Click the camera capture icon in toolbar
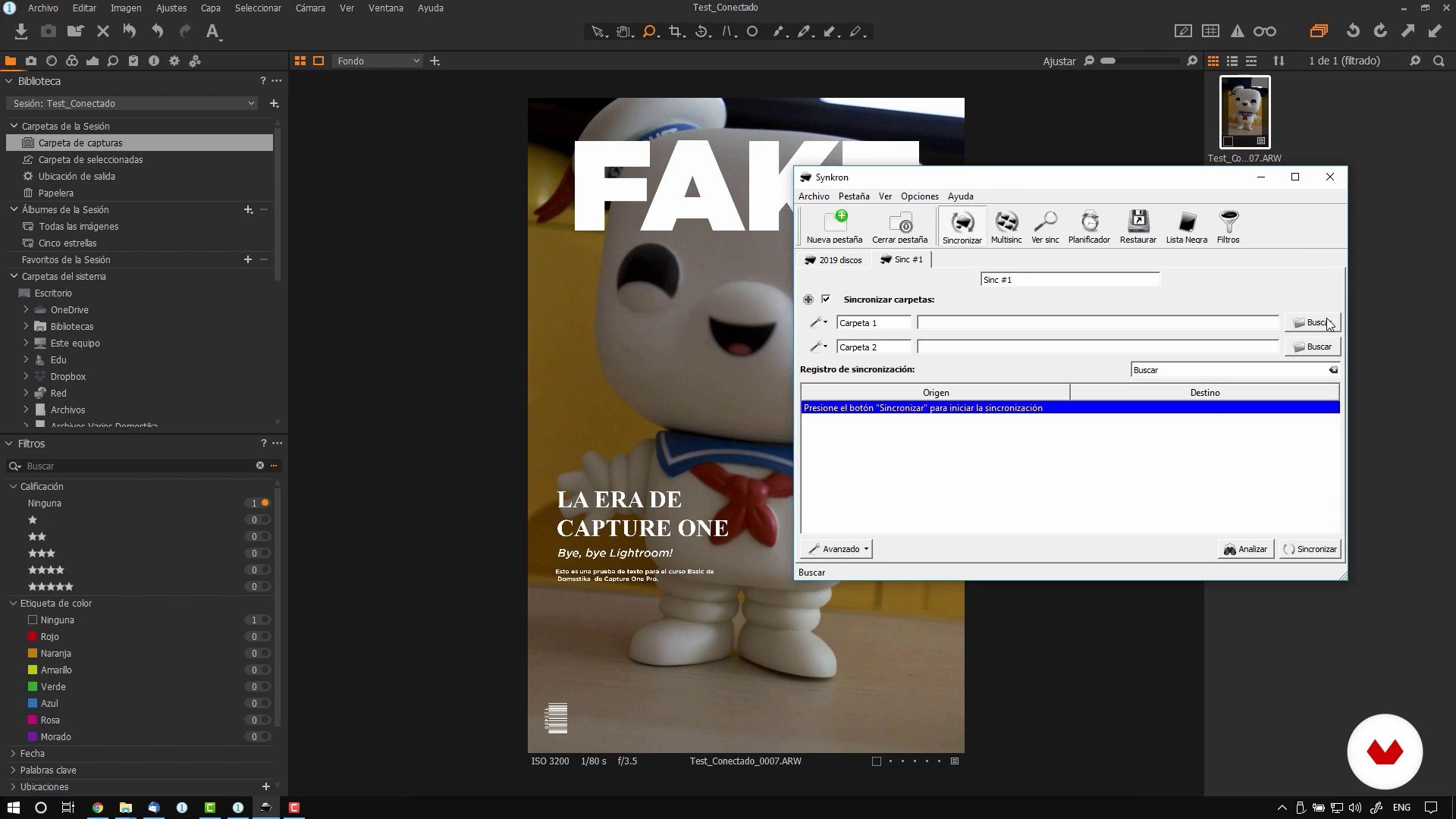The image size is (1456, 819). click(x=49, y=31)
